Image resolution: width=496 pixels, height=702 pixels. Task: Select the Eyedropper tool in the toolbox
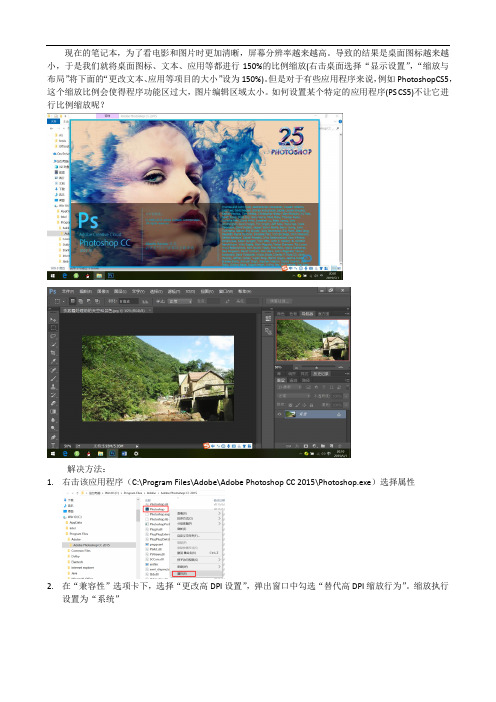(53, 361)
